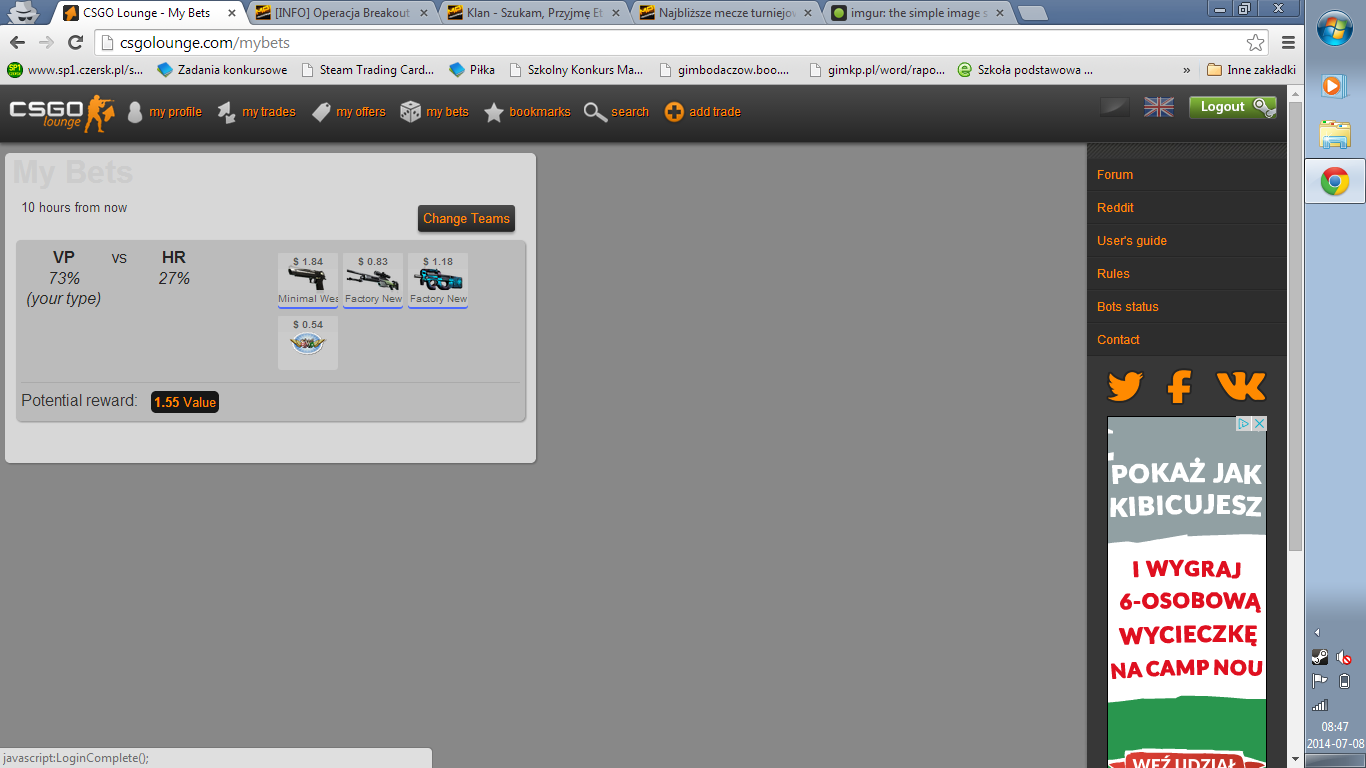The height and width of the screenshot is (768, 1366).
Task: Open my bets from the navigation bar
Action: click(x=434, y=112)
